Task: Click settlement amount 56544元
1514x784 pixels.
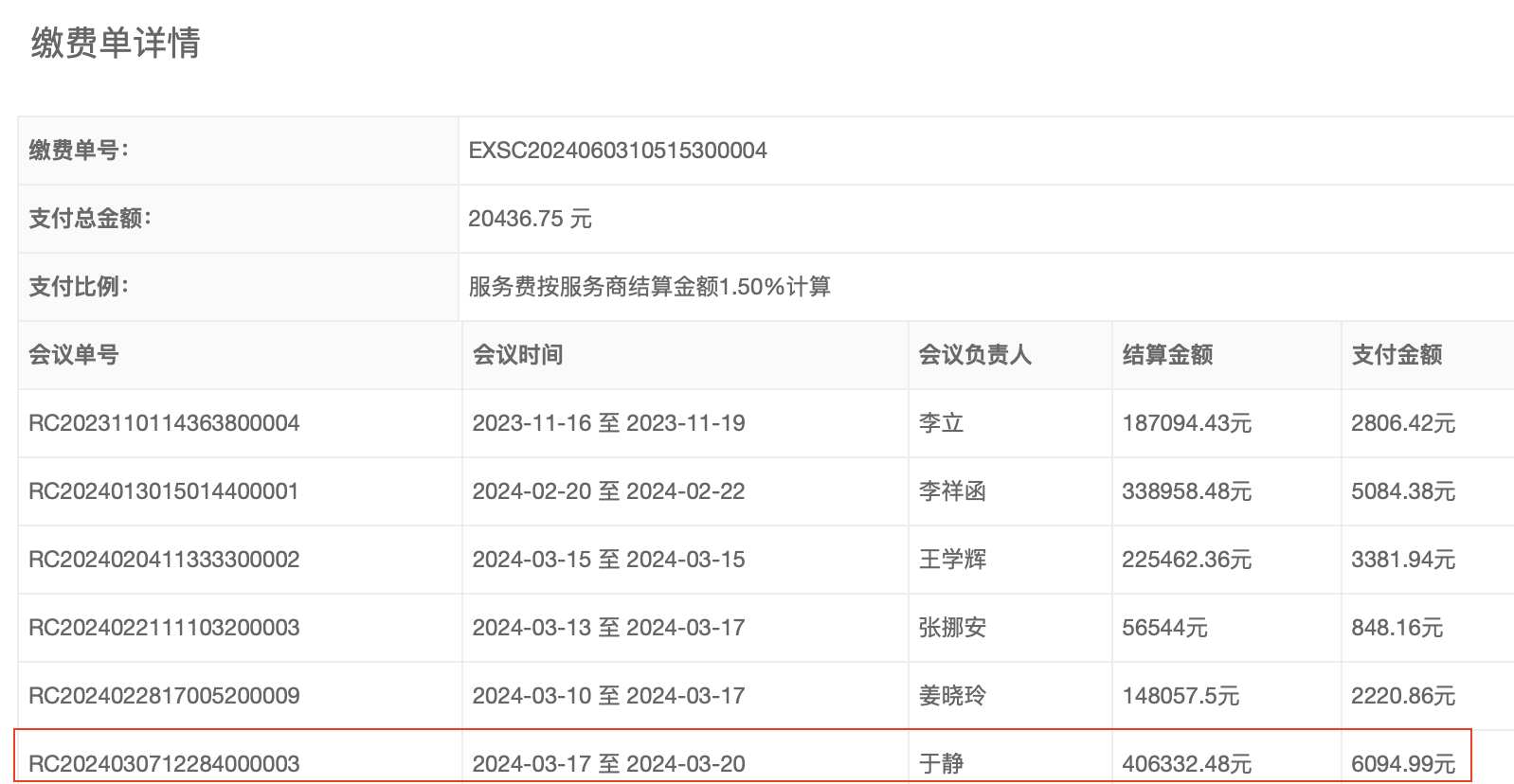Action: [x=1164, y=628]
